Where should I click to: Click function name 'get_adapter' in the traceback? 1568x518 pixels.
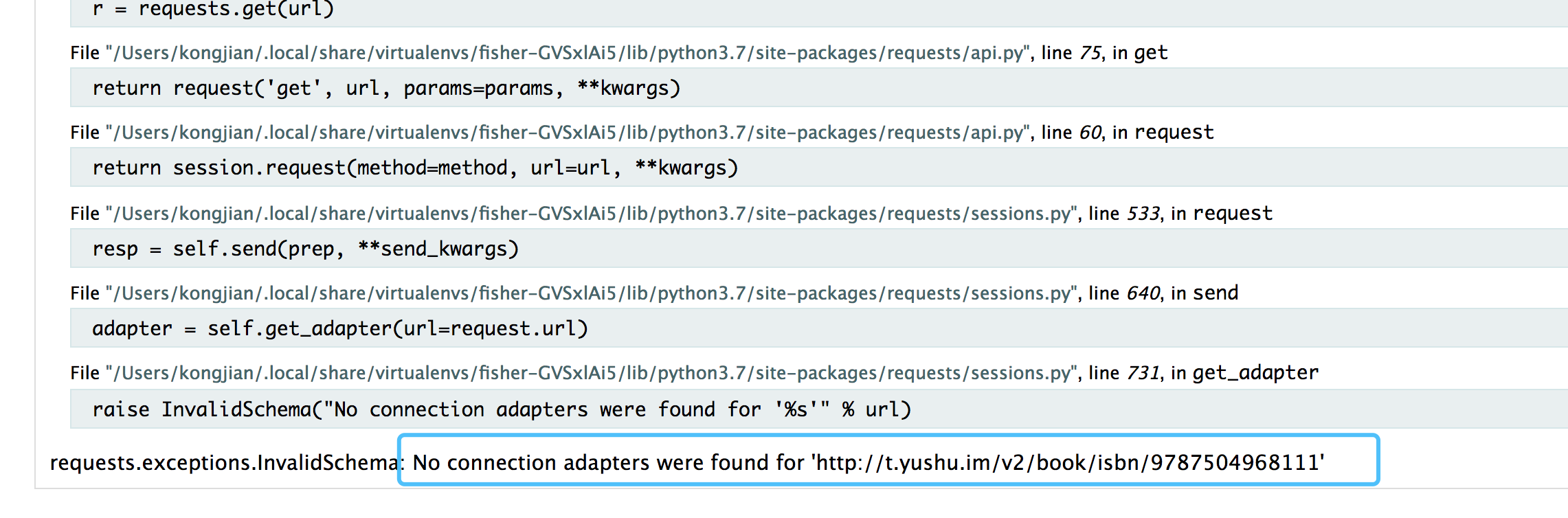pos(1255,373)
